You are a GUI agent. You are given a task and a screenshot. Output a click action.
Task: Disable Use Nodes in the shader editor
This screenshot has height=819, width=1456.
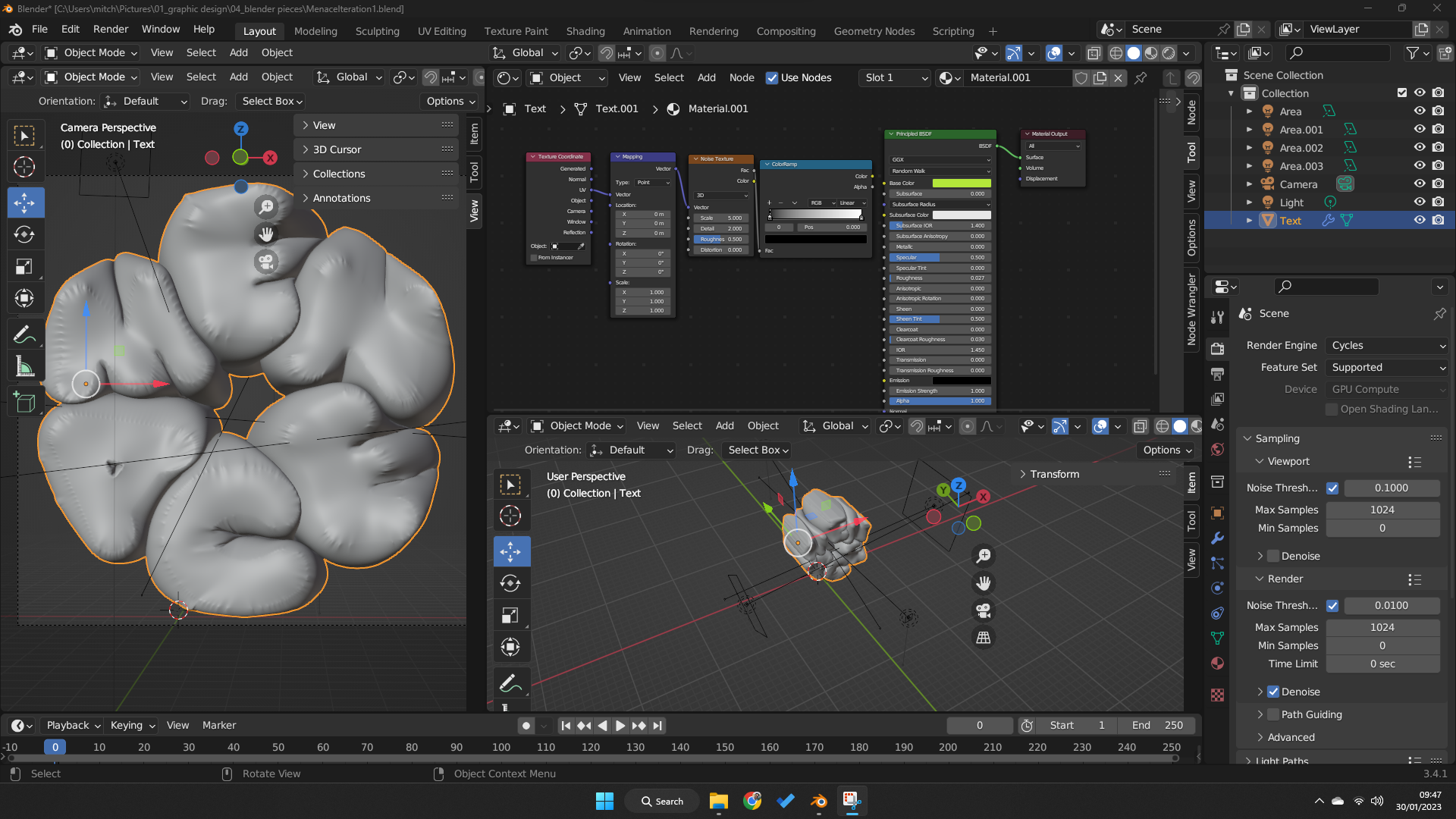(x=773, y=78)
